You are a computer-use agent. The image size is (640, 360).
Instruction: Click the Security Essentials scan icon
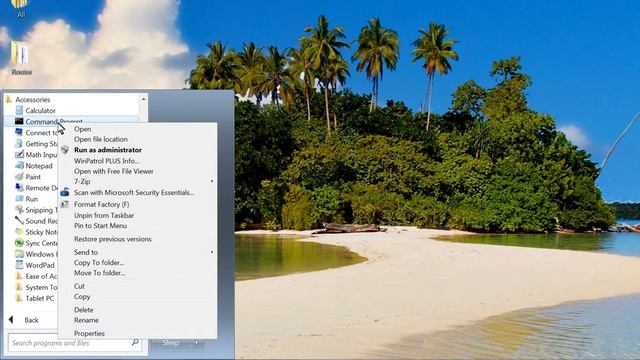pyautogui.click(x=65, y=192)
